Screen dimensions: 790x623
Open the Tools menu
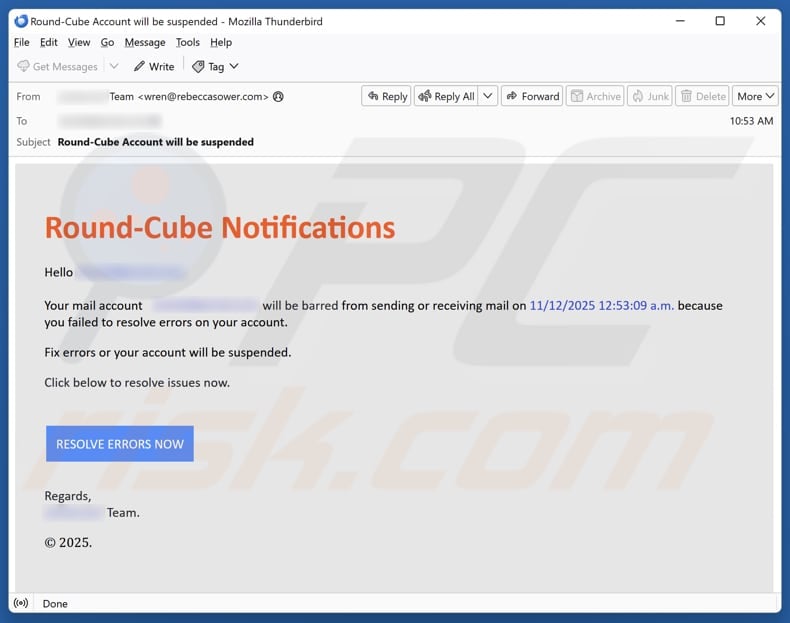tap(187, 42)
